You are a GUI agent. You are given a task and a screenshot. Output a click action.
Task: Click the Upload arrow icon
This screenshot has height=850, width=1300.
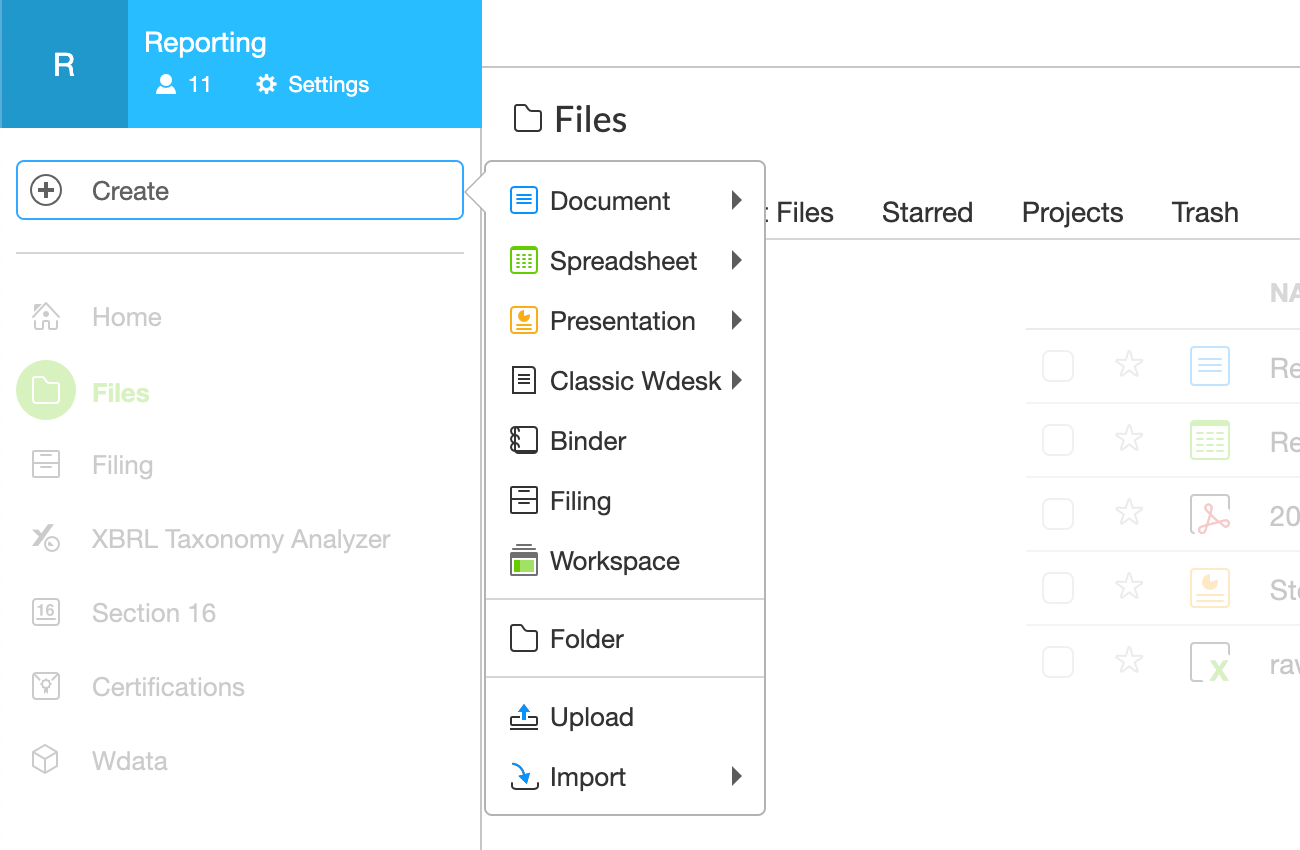(524, 717)
